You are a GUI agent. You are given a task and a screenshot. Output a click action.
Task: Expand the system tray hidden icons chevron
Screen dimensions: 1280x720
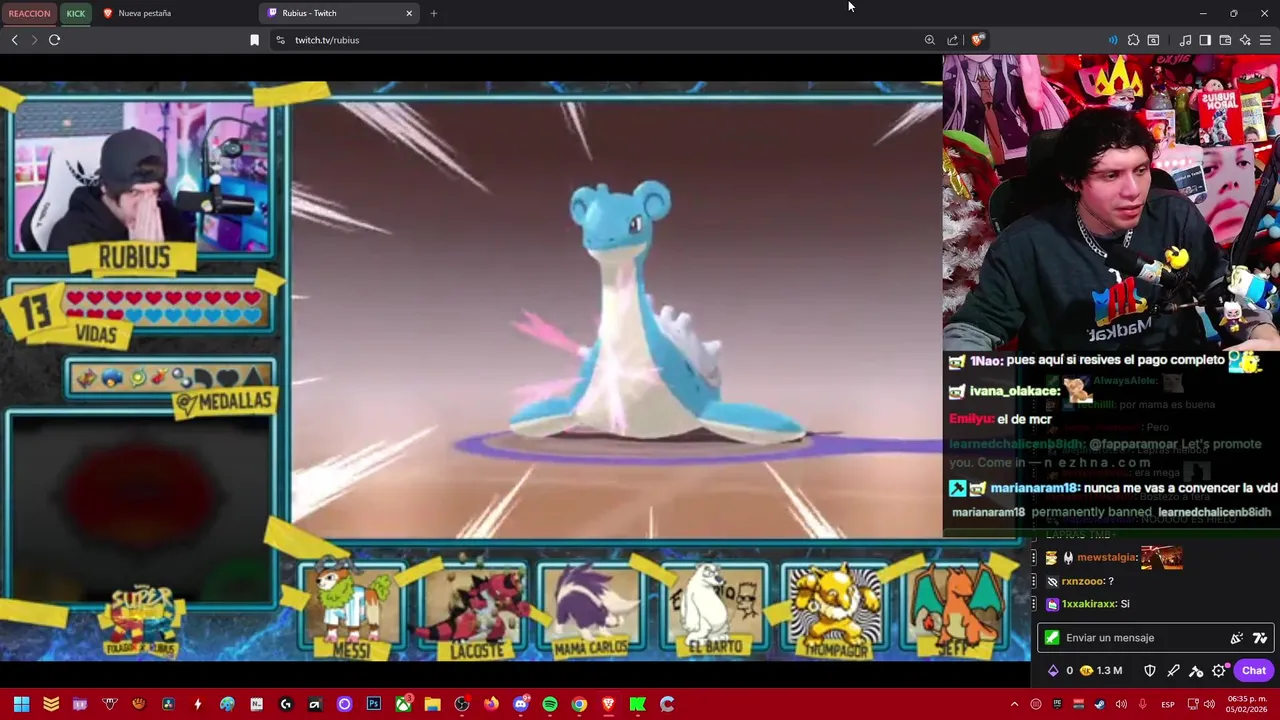pos(1014,704)
